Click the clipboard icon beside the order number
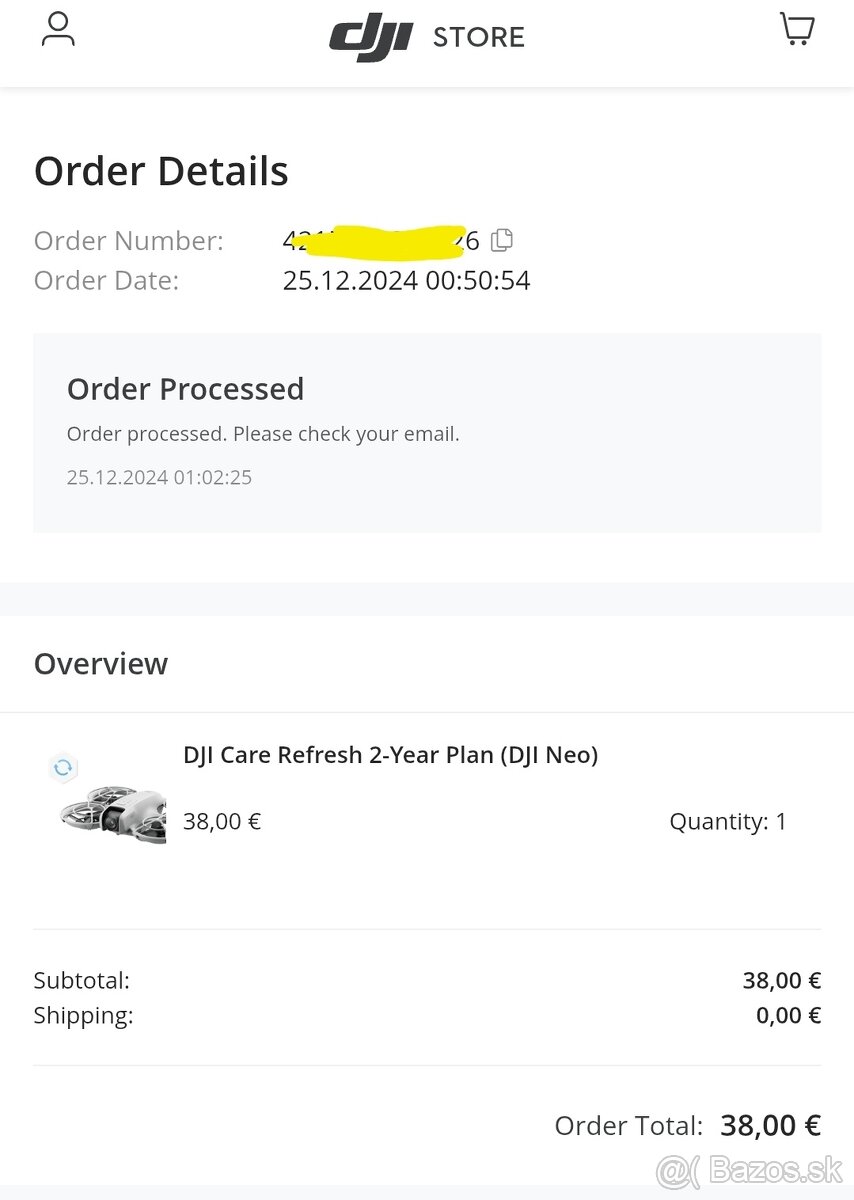Viewport: 854px width, 1200px height. [501, 240]
